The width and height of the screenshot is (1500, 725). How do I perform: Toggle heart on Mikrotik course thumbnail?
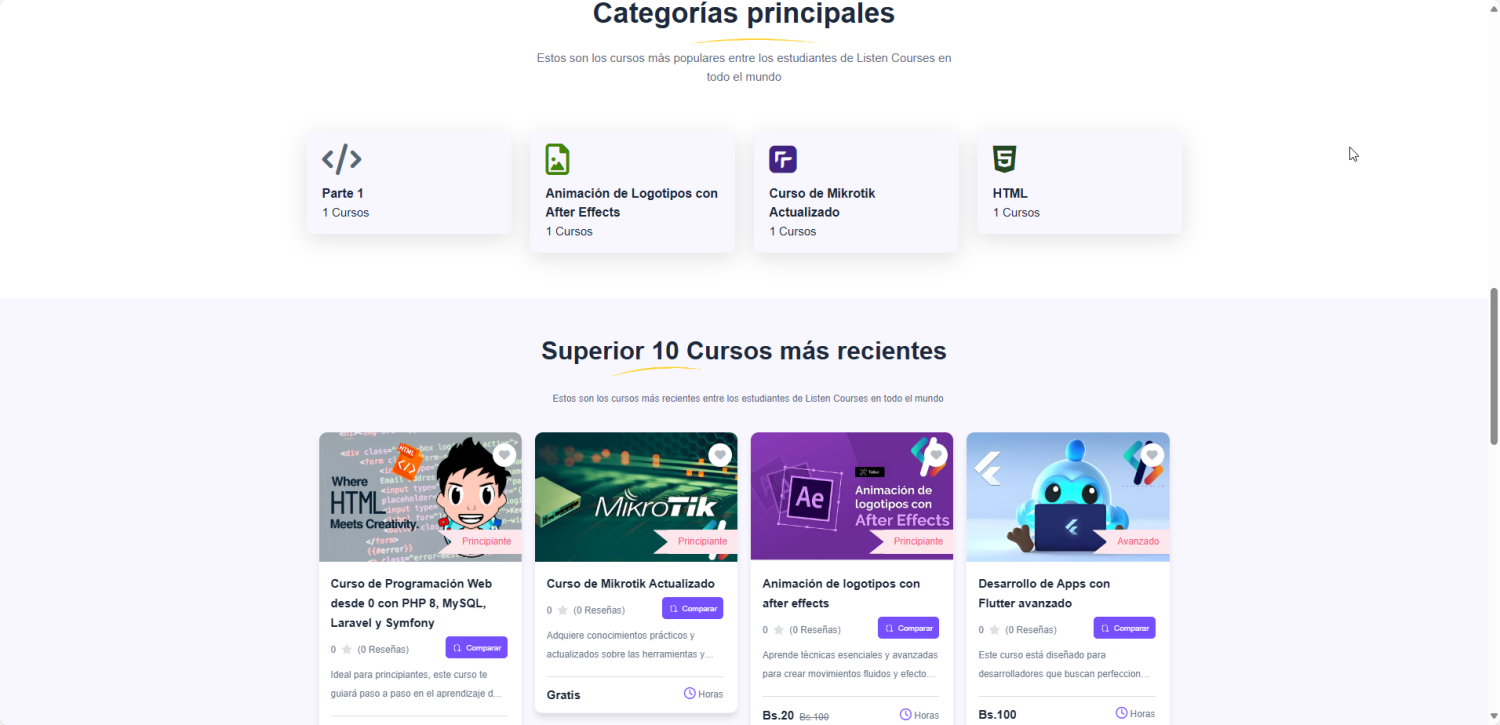(720, 455)
